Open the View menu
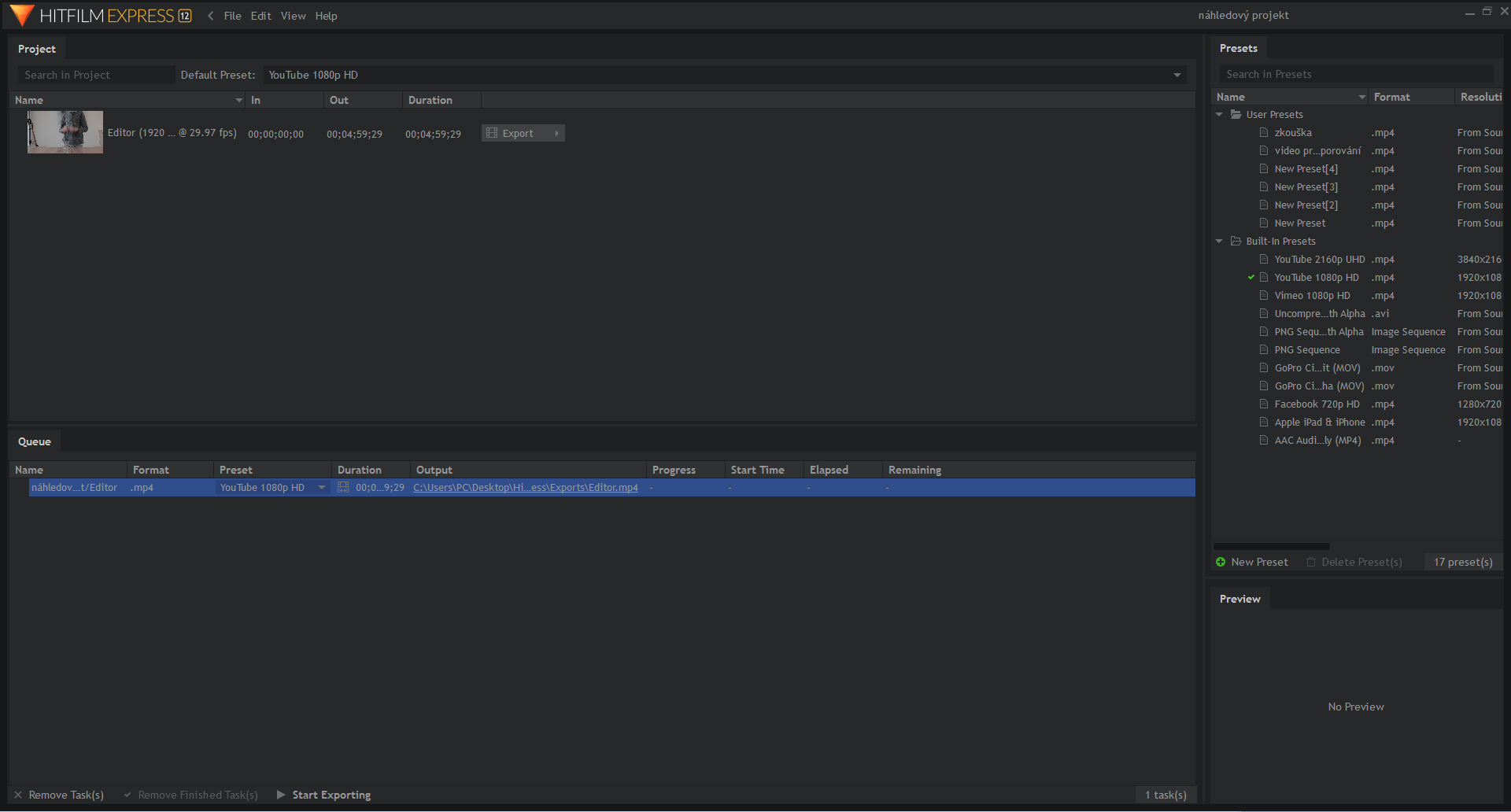This screenshot has height=812, width=1511. (x=293, y=16)
